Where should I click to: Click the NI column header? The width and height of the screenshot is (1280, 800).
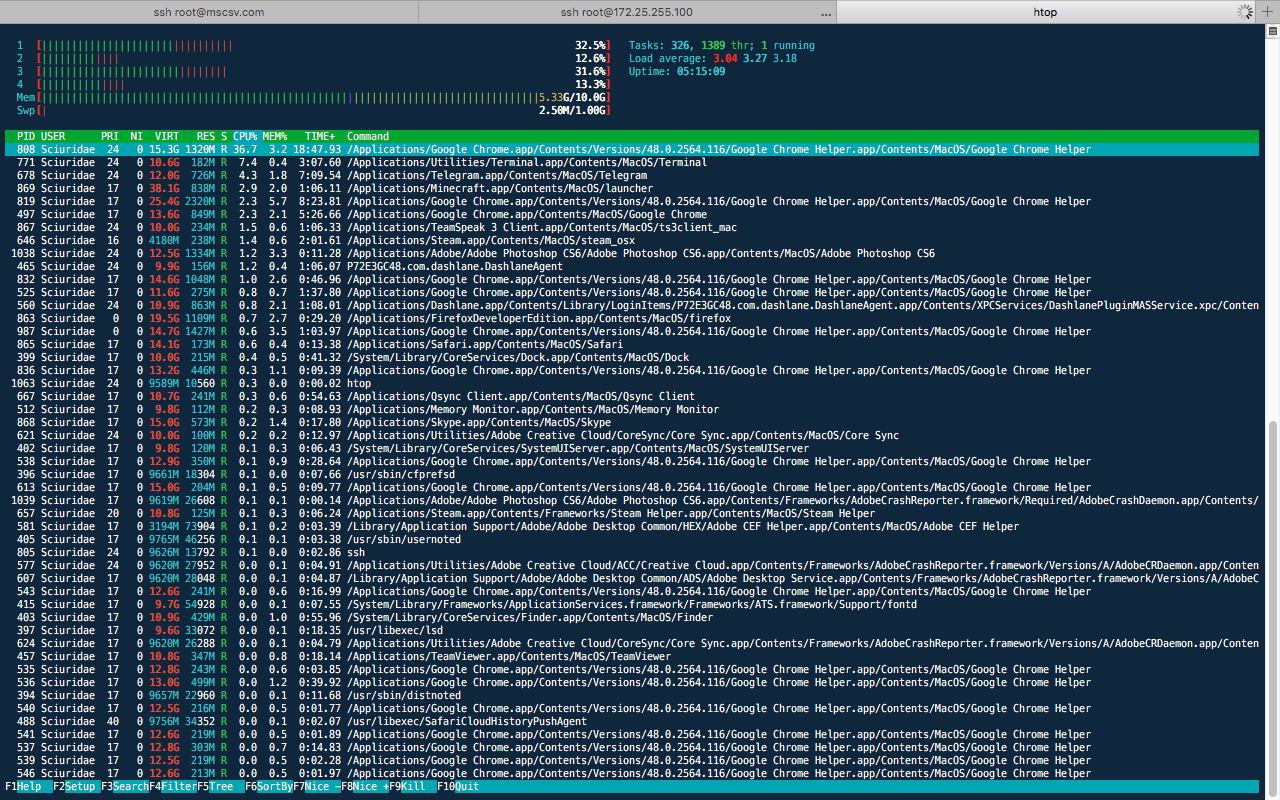click(137, 137)
